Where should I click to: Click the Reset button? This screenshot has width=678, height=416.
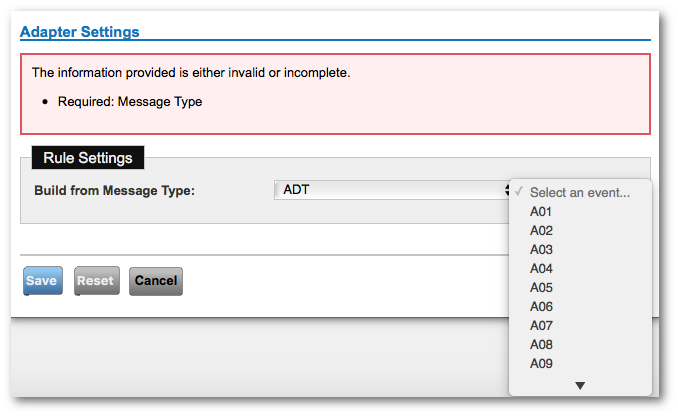coord(96,281)
